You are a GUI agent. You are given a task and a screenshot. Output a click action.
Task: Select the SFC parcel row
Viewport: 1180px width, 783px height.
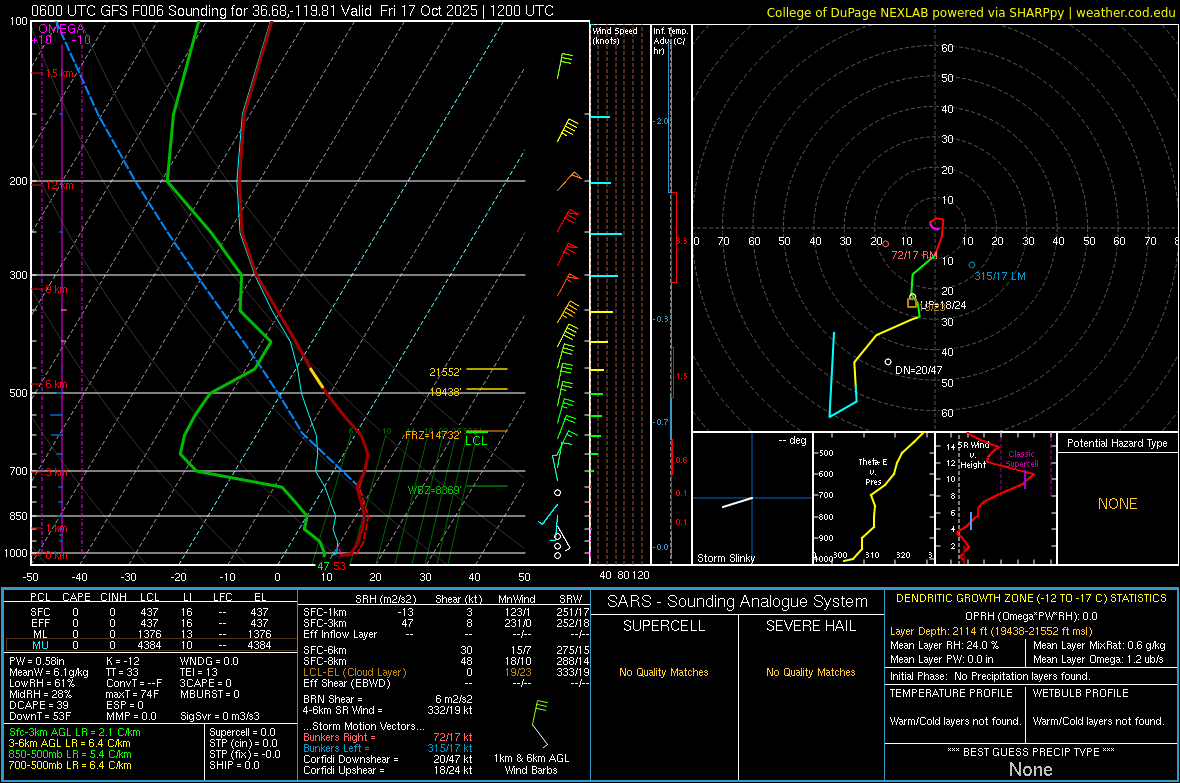tap(149, 612)
